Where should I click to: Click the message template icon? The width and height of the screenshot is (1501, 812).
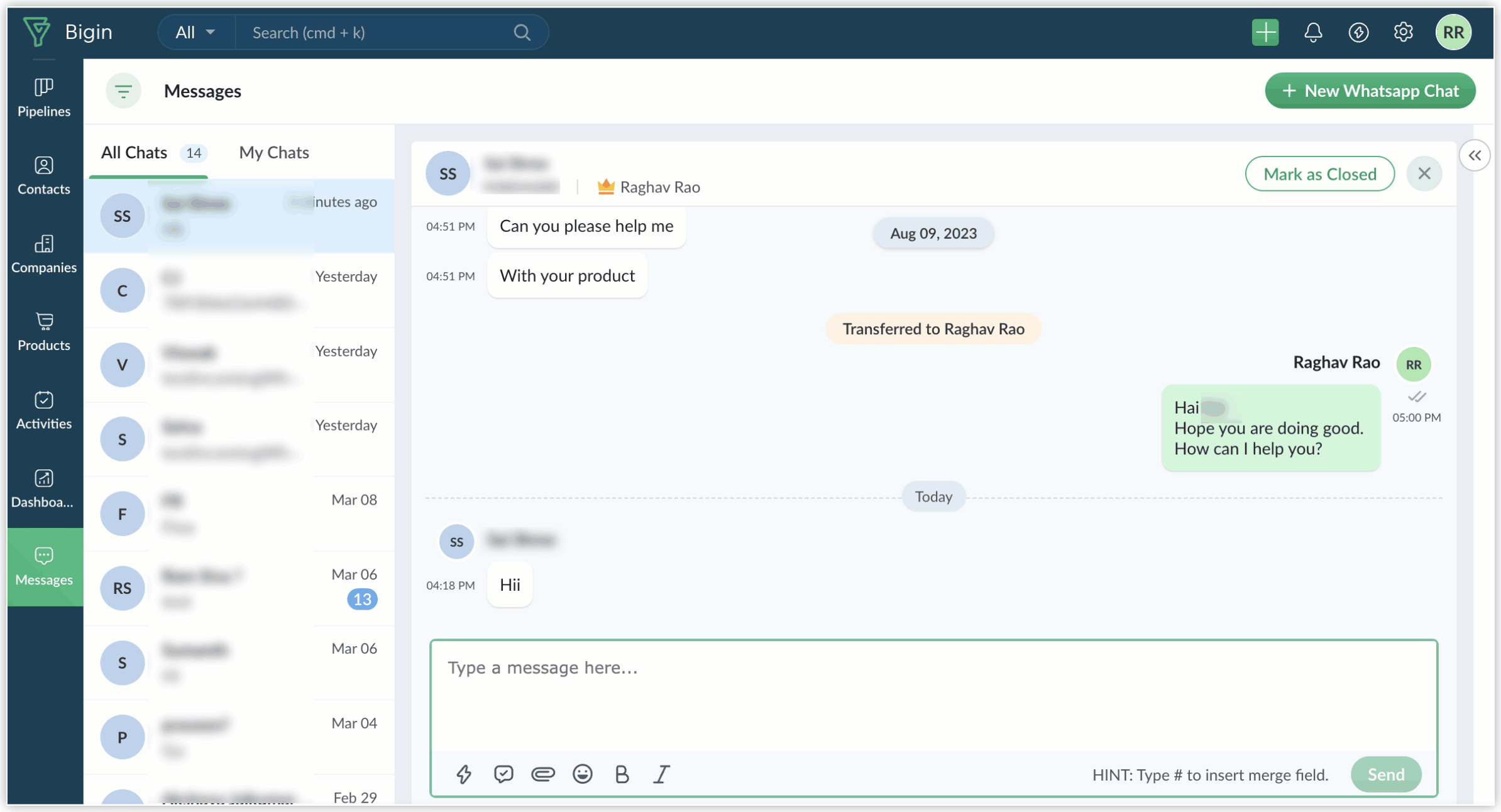pos(503,774)
